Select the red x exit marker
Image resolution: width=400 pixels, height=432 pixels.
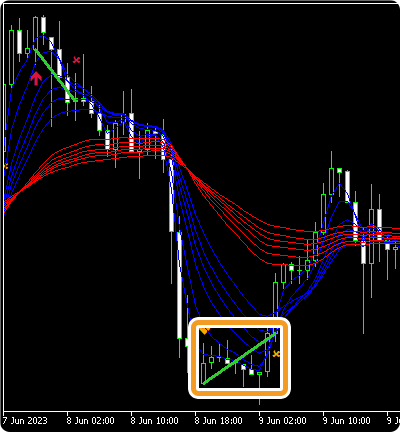(77, 60)
